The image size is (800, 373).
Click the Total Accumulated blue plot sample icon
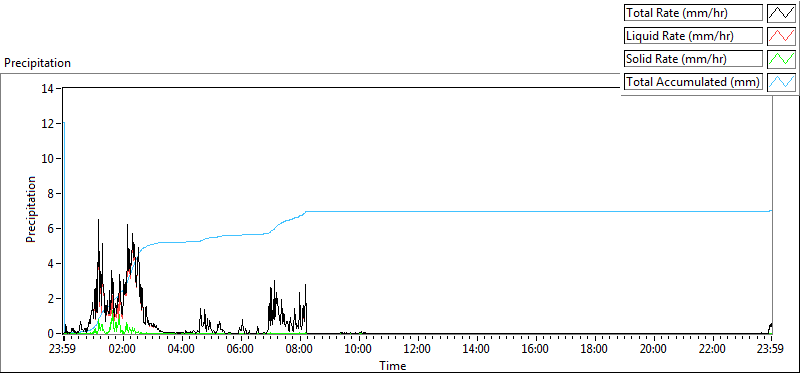click(x=782, y=82)
